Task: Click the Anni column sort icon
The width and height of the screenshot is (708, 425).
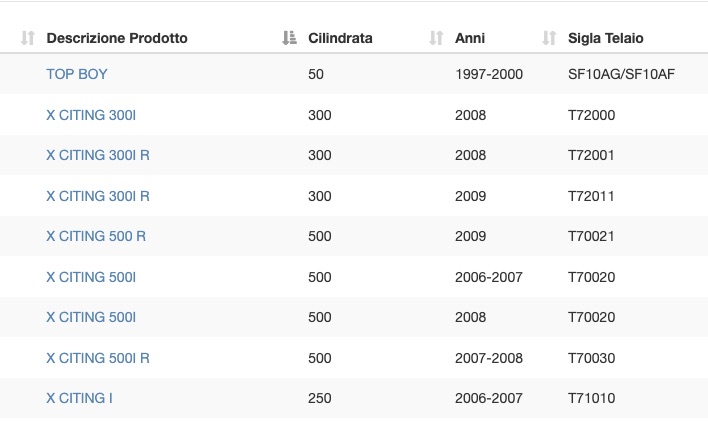Action: click(436, 38)
